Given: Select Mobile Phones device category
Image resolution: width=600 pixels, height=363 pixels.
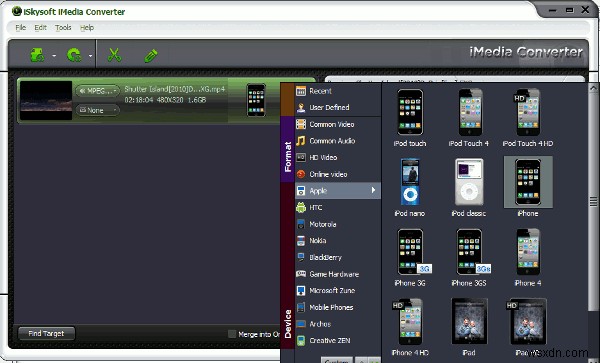Looking at the screenshot, I should click(x=338, y=307).
